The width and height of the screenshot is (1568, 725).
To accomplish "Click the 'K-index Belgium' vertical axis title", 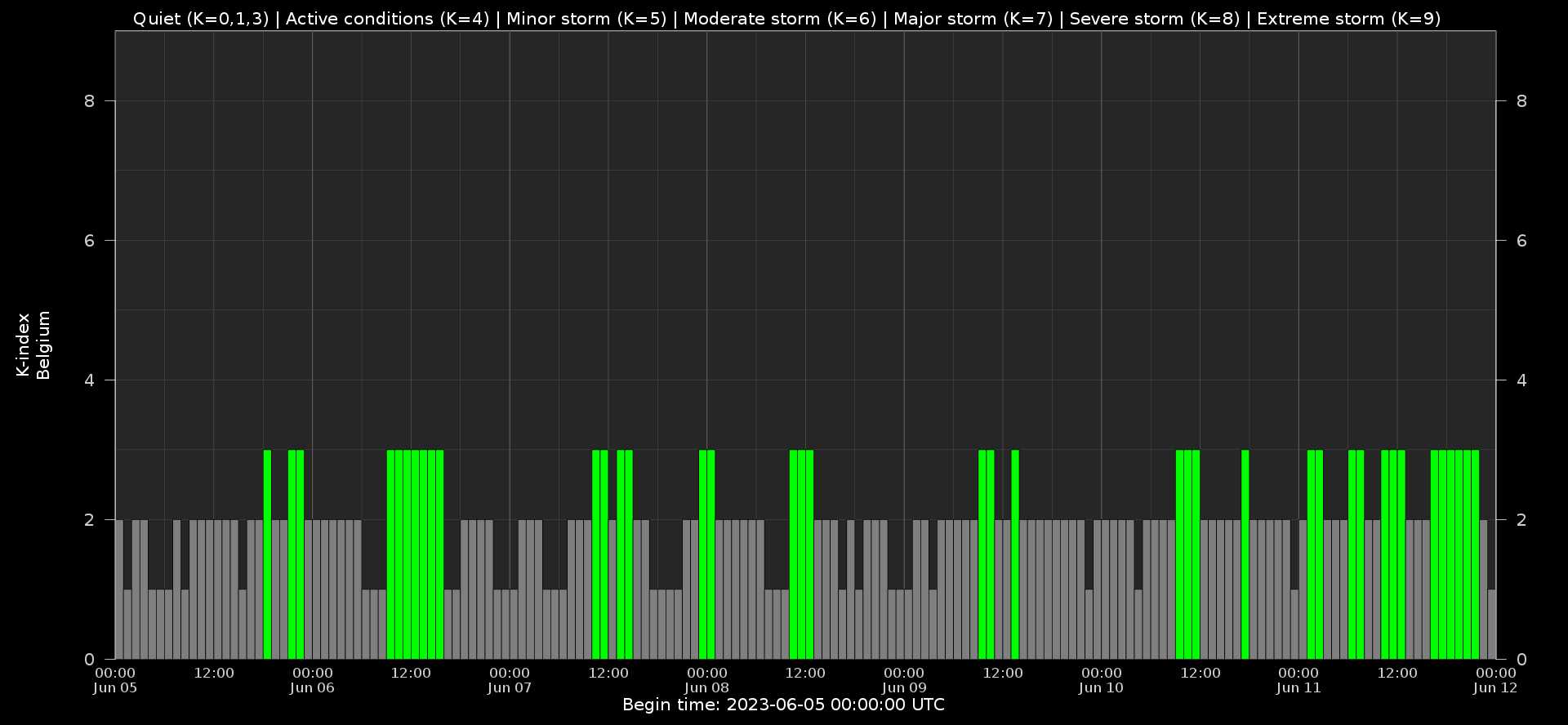I will 33,345.
